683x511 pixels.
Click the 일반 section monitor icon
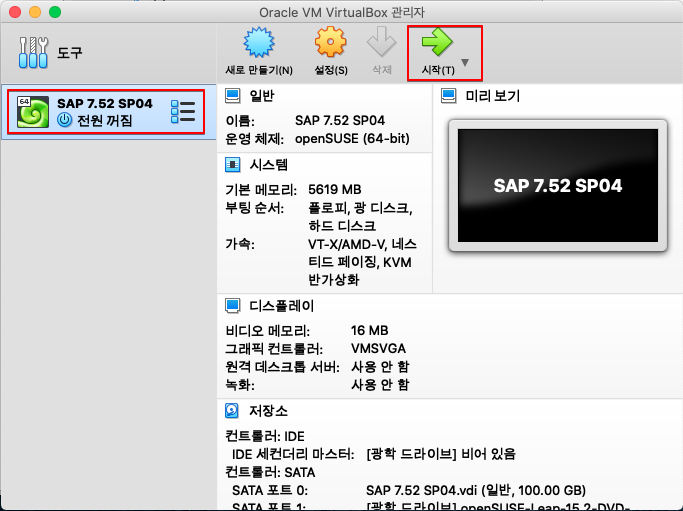(x=233, y=95)
